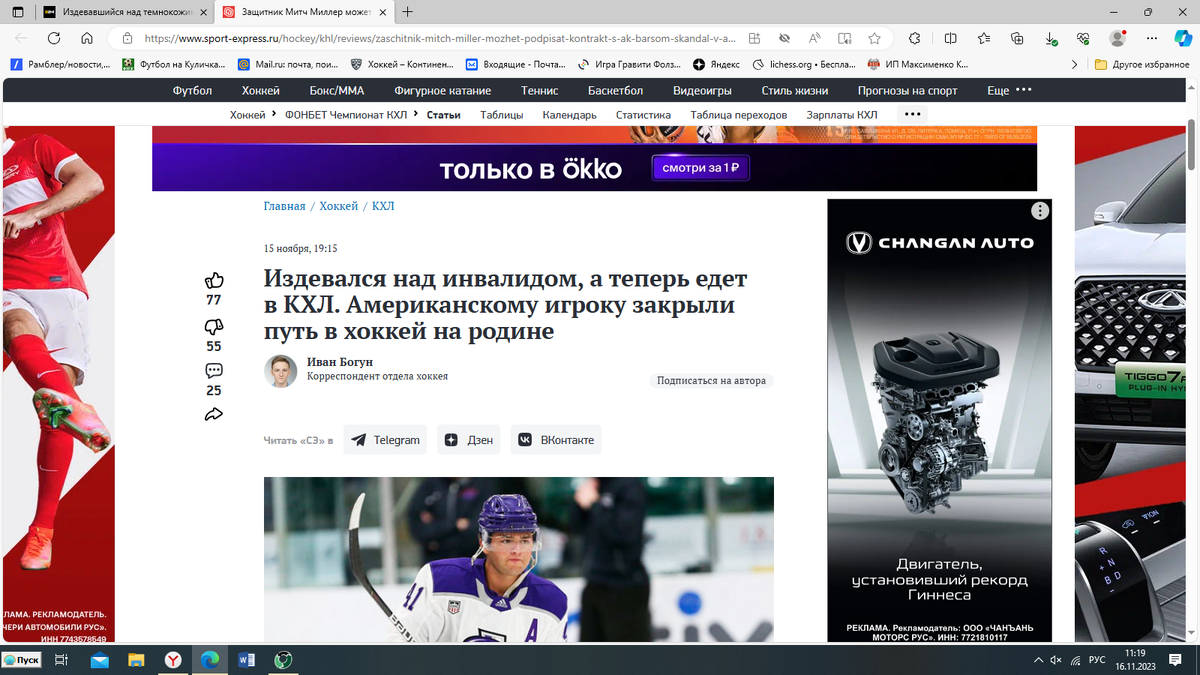Open the Баскетбол section
1200x675 pixels.
[615, 90]
